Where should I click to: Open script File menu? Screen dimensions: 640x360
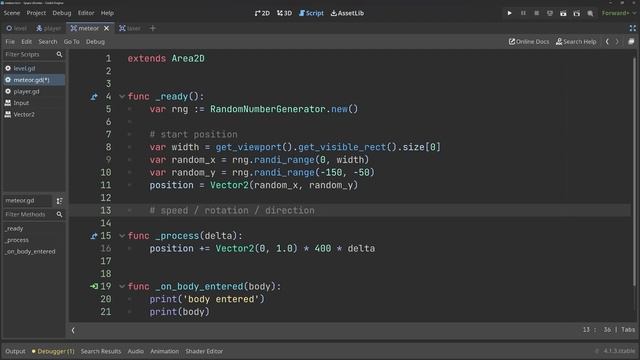pyautogui.click(x=10, y=42)
